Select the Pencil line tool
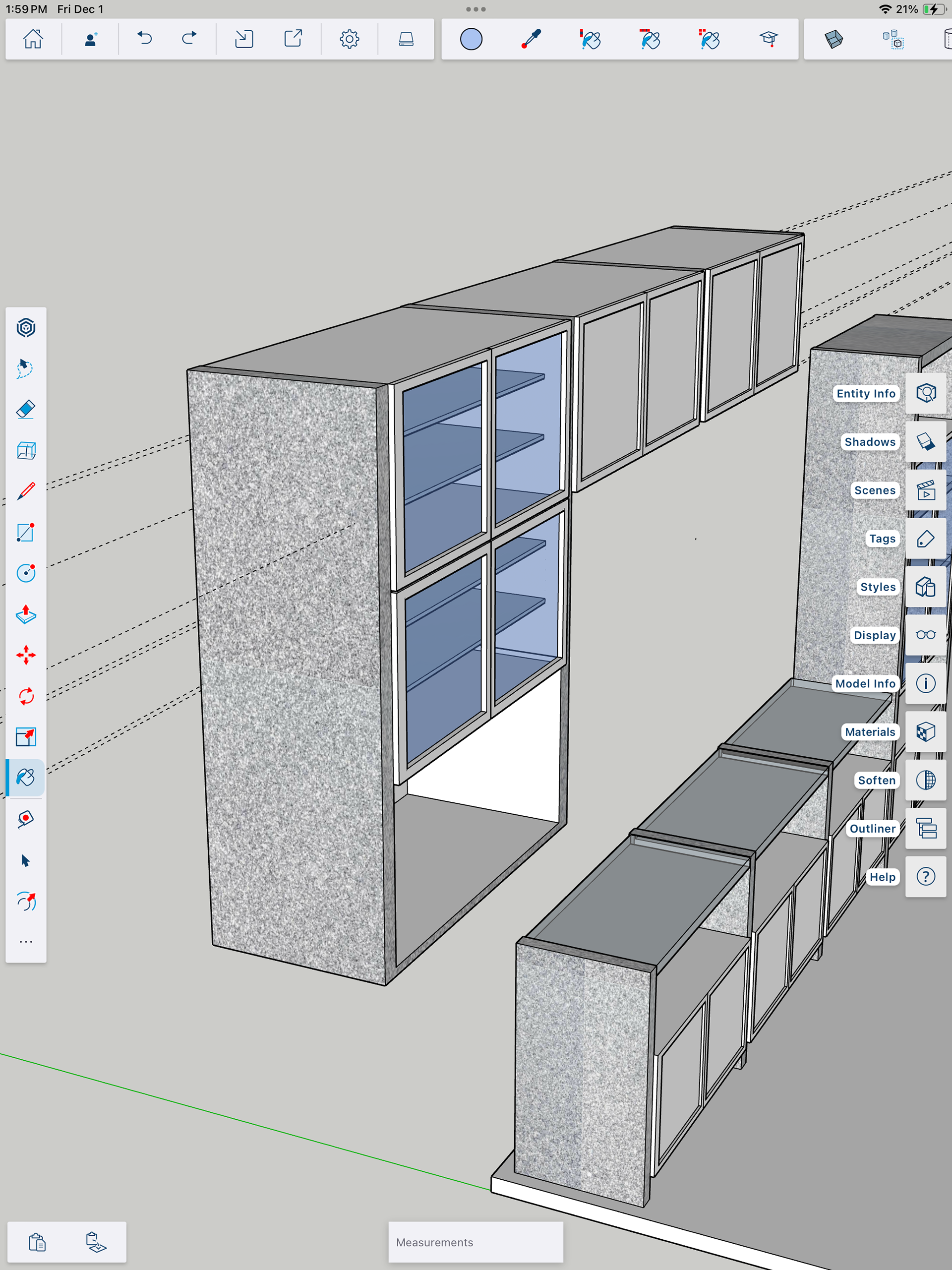 (x=26, y=491)
